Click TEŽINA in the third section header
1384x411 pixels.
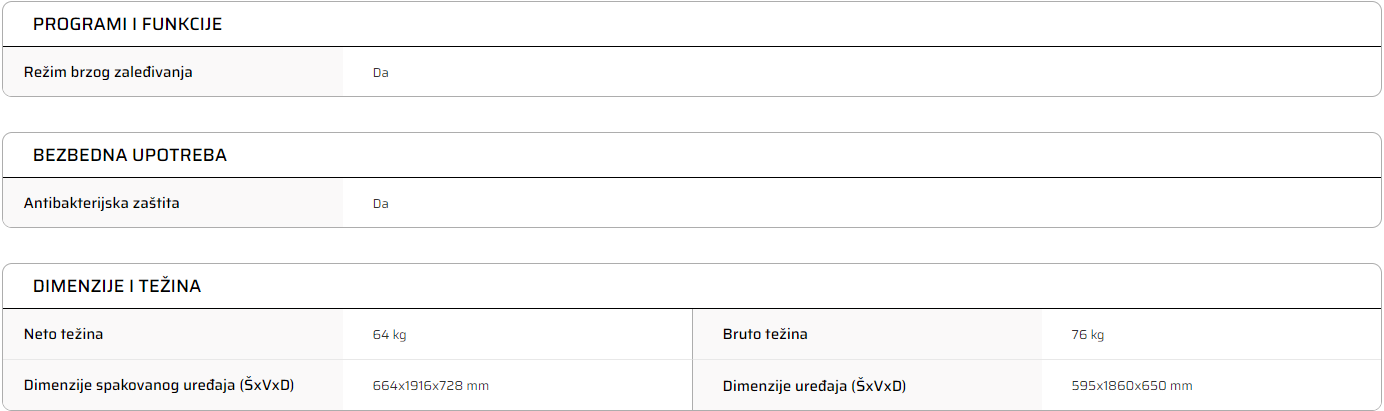coord(170,286)
